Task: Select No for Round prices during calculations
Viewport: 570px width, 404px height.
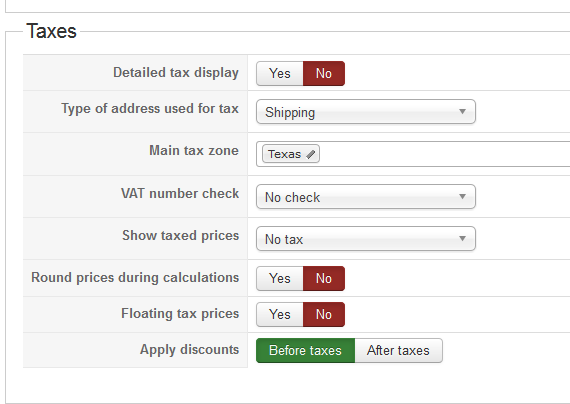Action: 324,279
